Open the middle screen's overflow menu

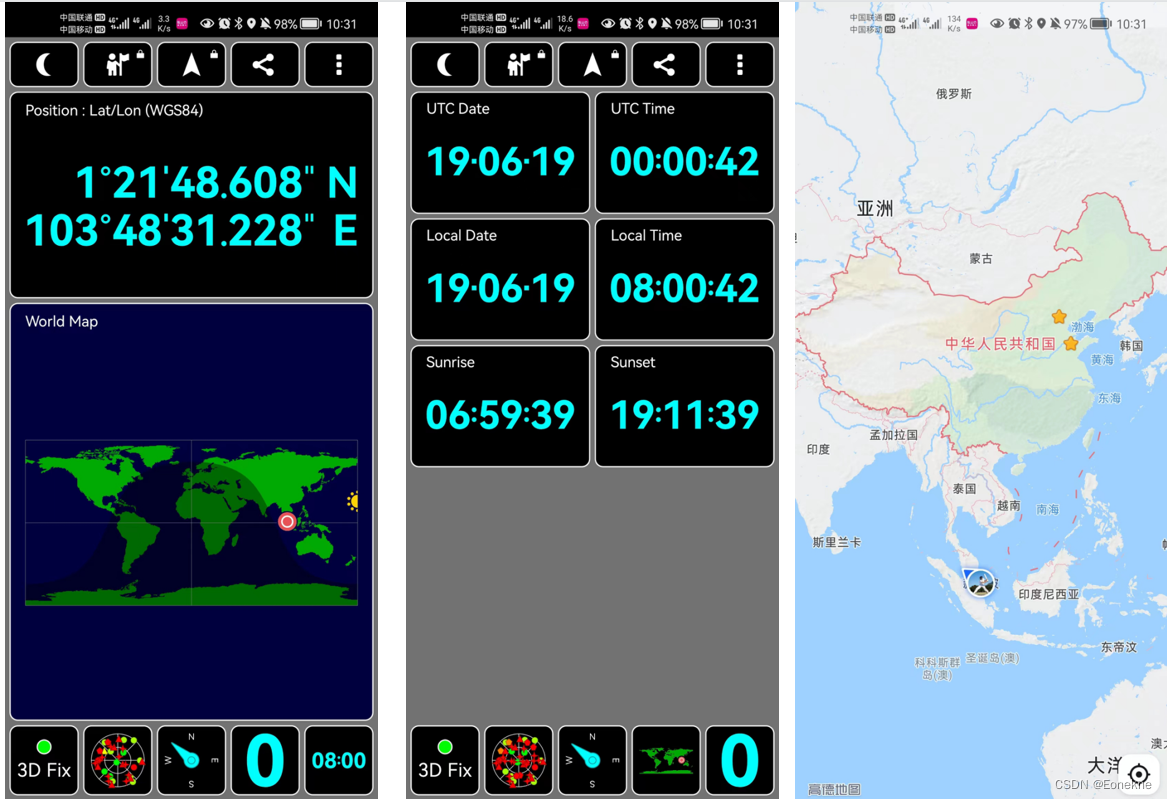(x=739, y=64)
